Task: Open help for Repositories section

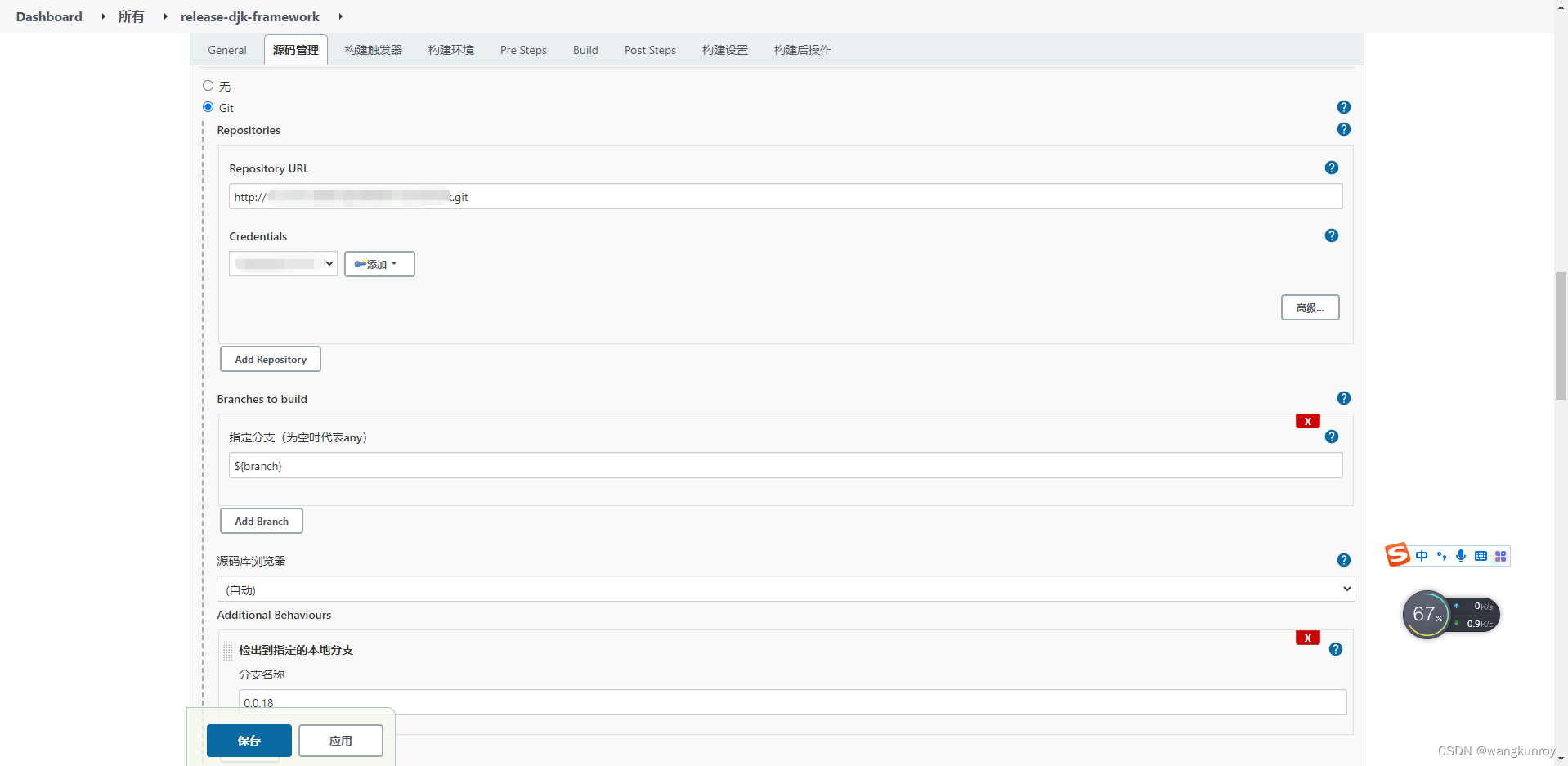Action: [x=1343, y=129]
